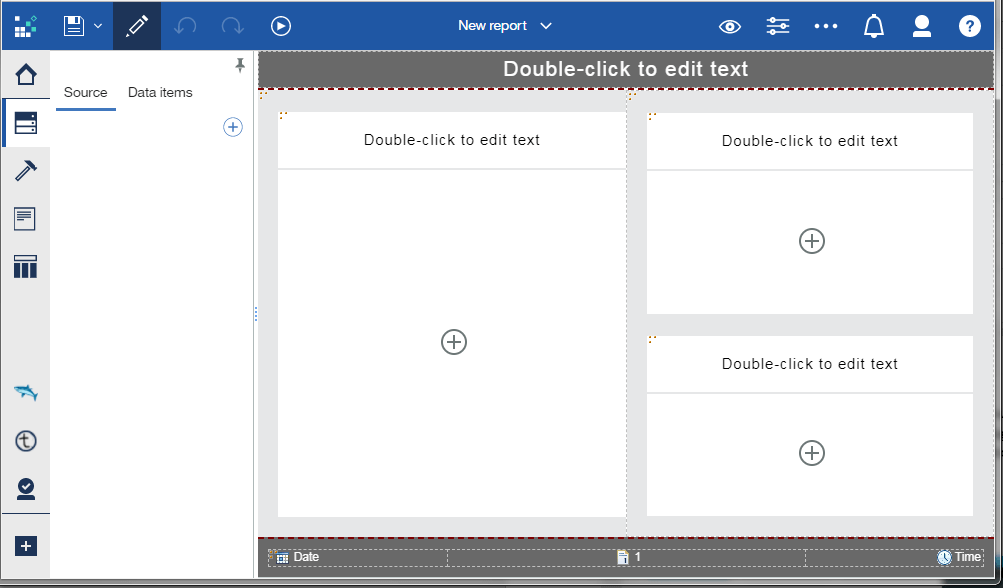The image size is (1003, 588).
Task: Pin the data panel with pushpin
Action: pos(240,65)
